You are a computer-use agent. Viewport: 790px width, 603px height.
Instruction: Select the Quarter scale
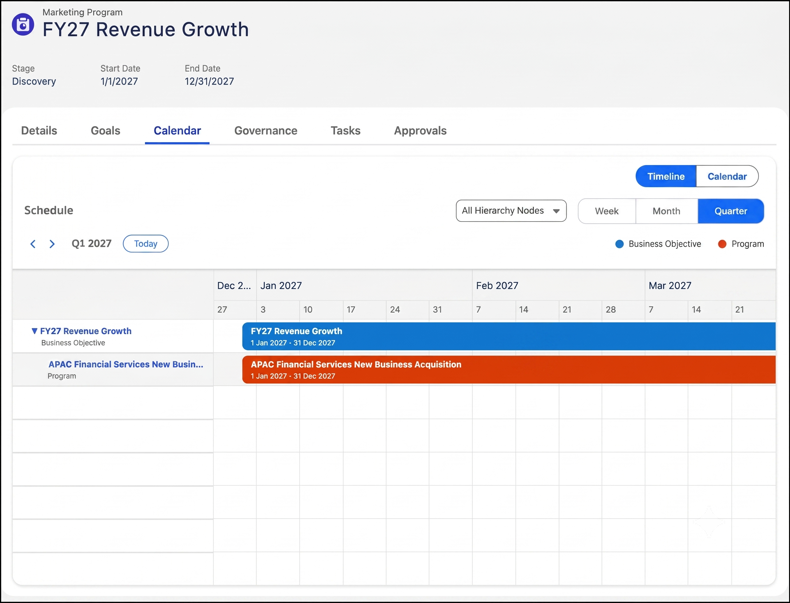(731, 211)
